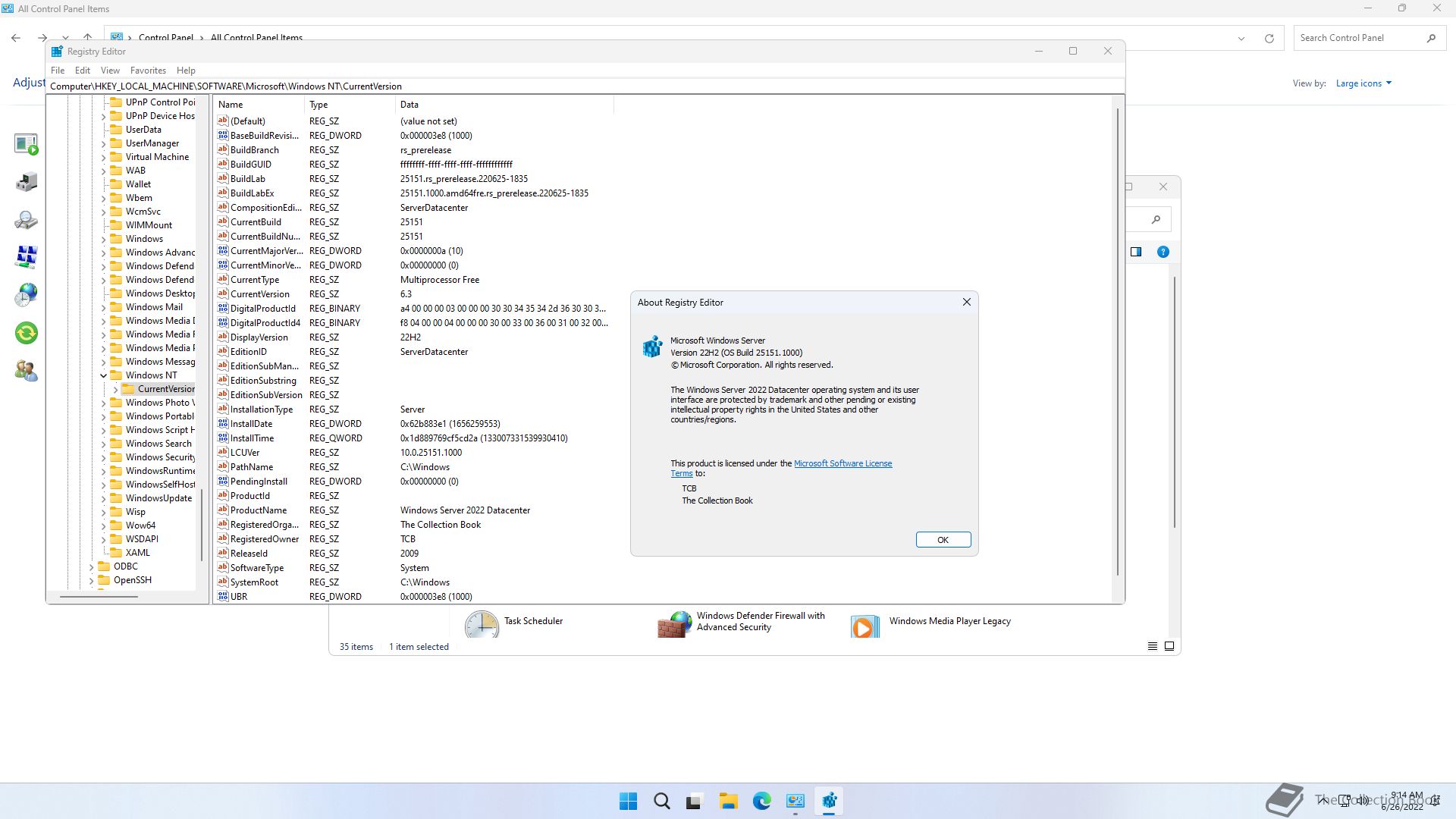This screenshot has height=819, width=1456.
Task: Go back in the Control Panel window
Action: tap(16, 38)
